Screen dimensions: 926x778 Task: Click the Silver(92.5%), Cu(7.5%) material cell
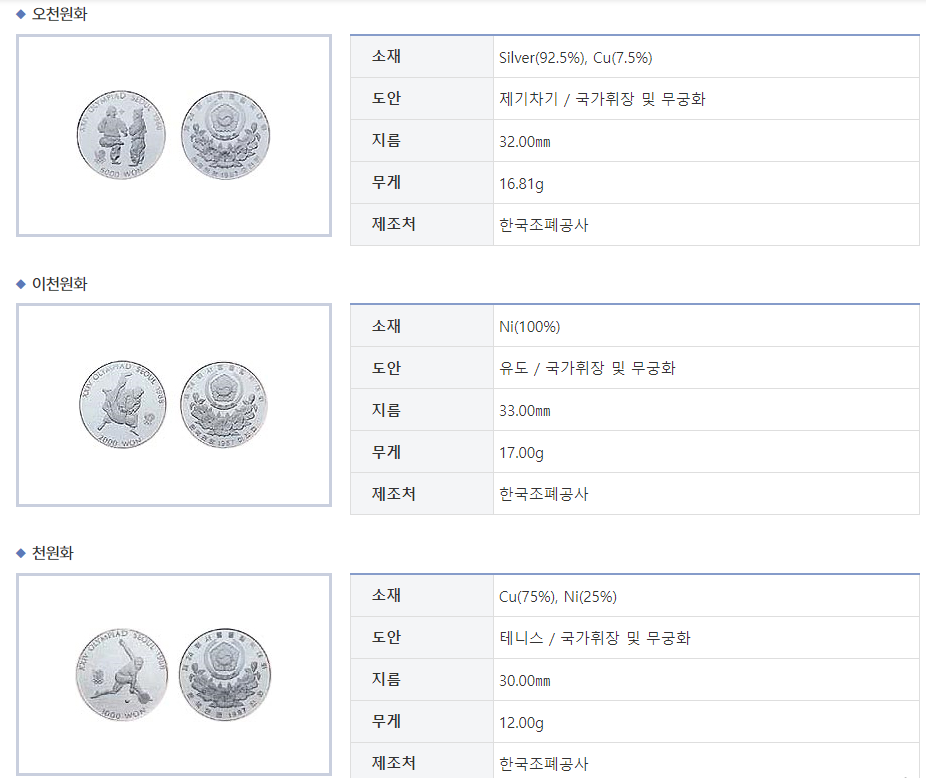click(x=575, y=57)
